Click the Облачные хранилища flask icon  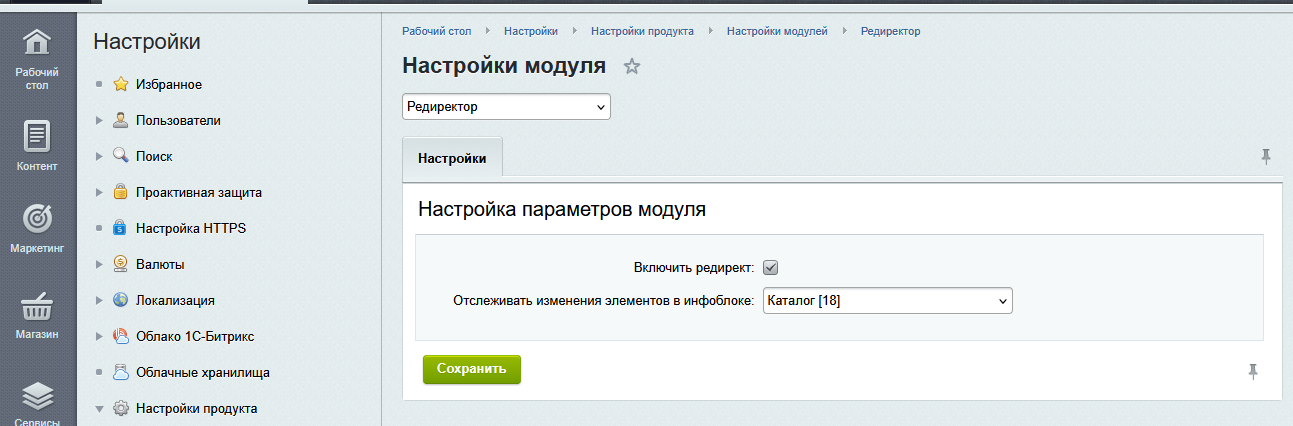[x=120, y=372]
